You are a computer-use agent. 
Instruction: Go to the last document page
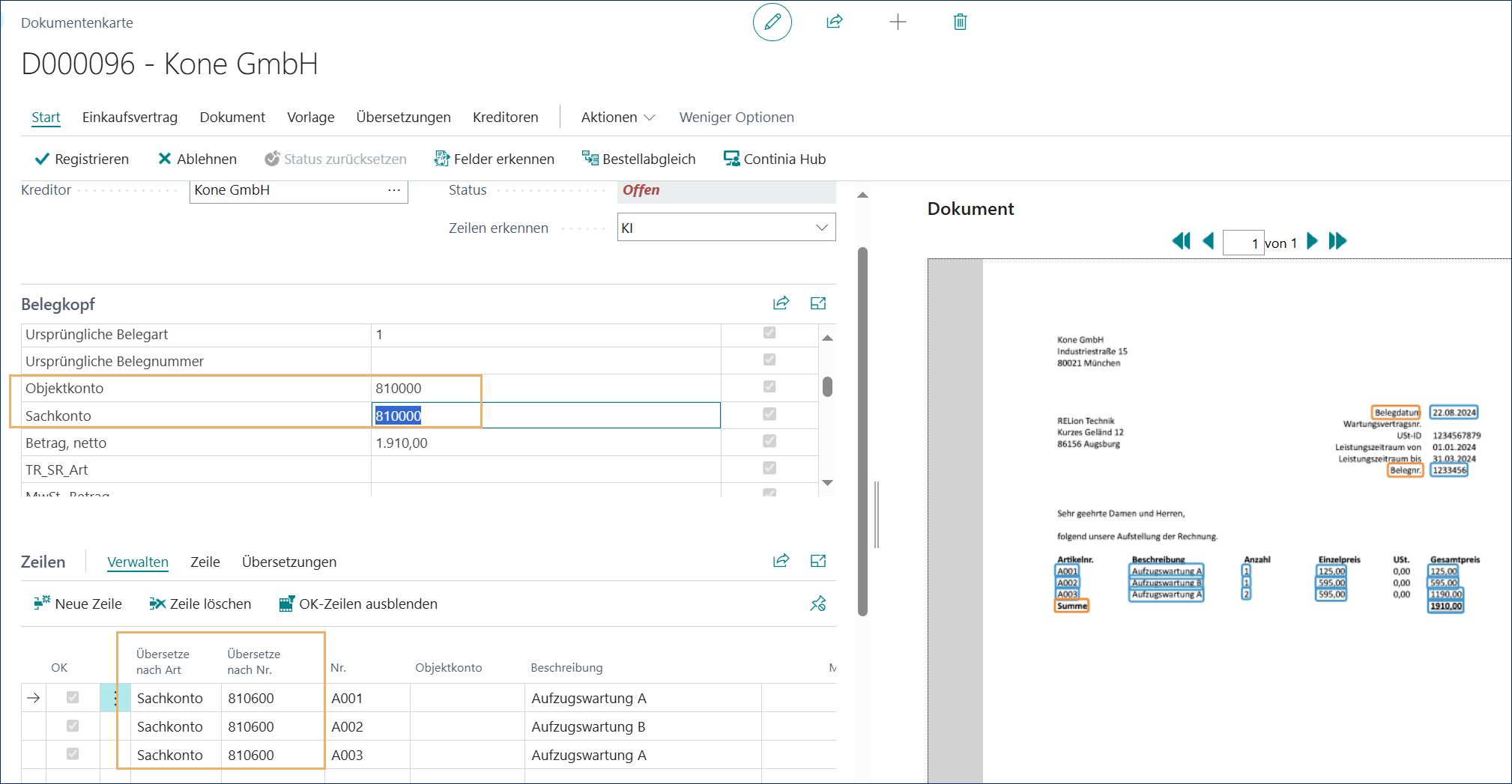pyautogui.click(x=1337, y=241)
